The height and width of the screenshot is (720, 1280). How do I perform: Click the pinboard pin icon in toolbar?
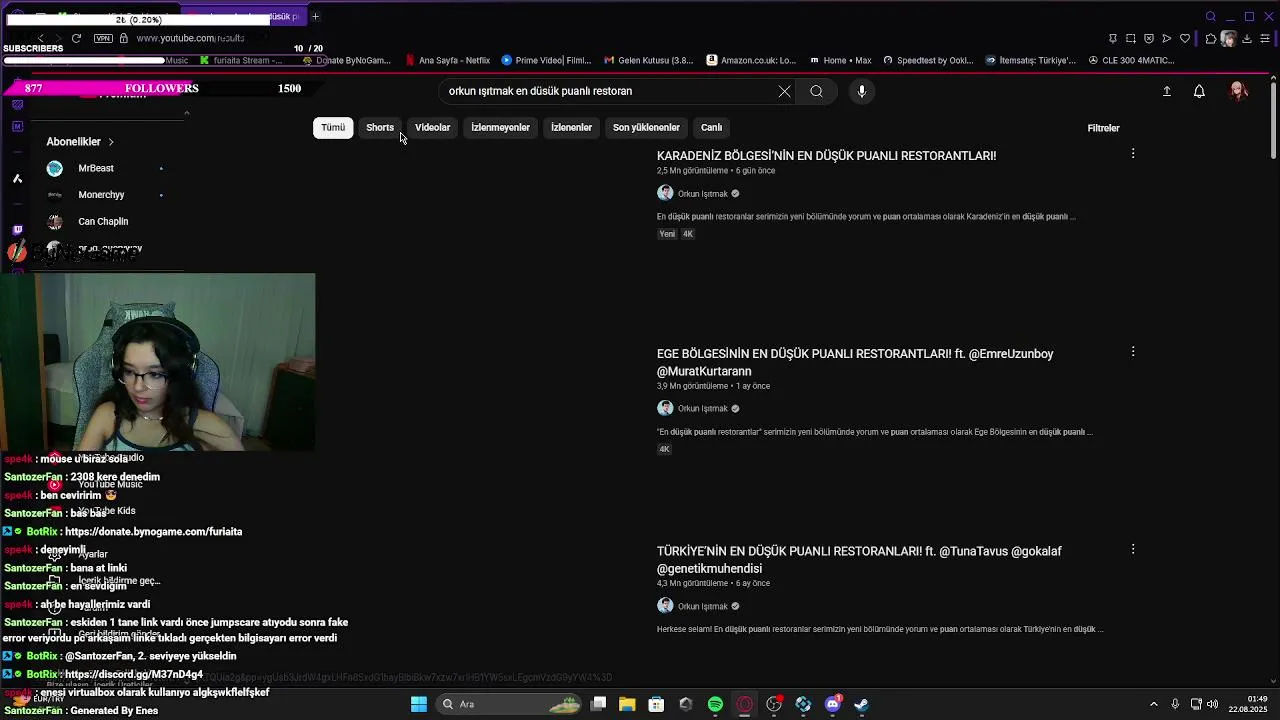[1113, 38]
